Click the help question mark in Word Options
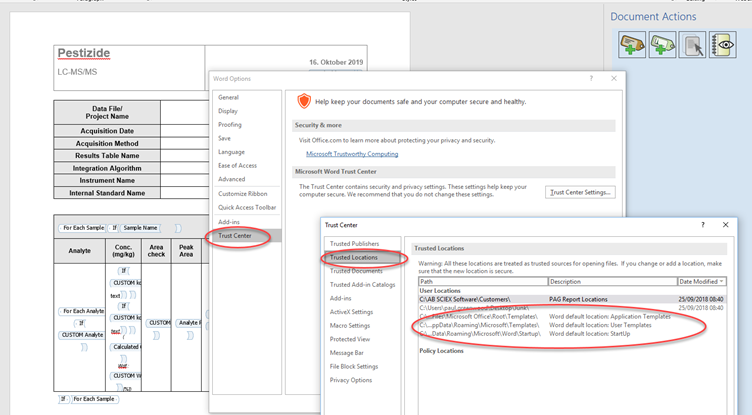This screenshot has height=415, width=752. click(x=591, y=78)
